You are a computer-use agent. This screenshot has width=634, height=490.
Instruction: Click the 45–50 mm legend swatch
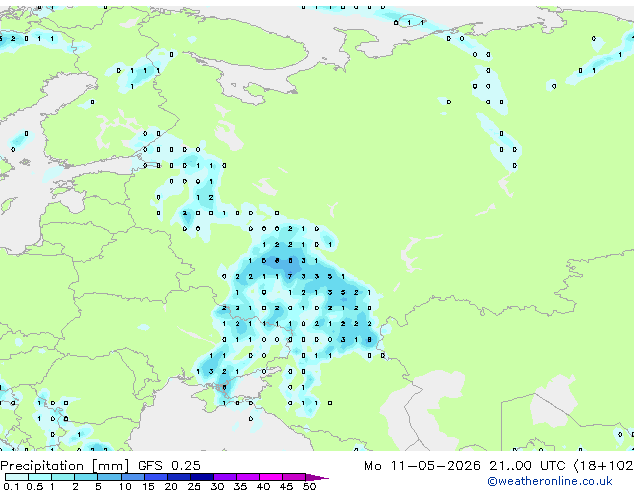click(x=294, y=477)
